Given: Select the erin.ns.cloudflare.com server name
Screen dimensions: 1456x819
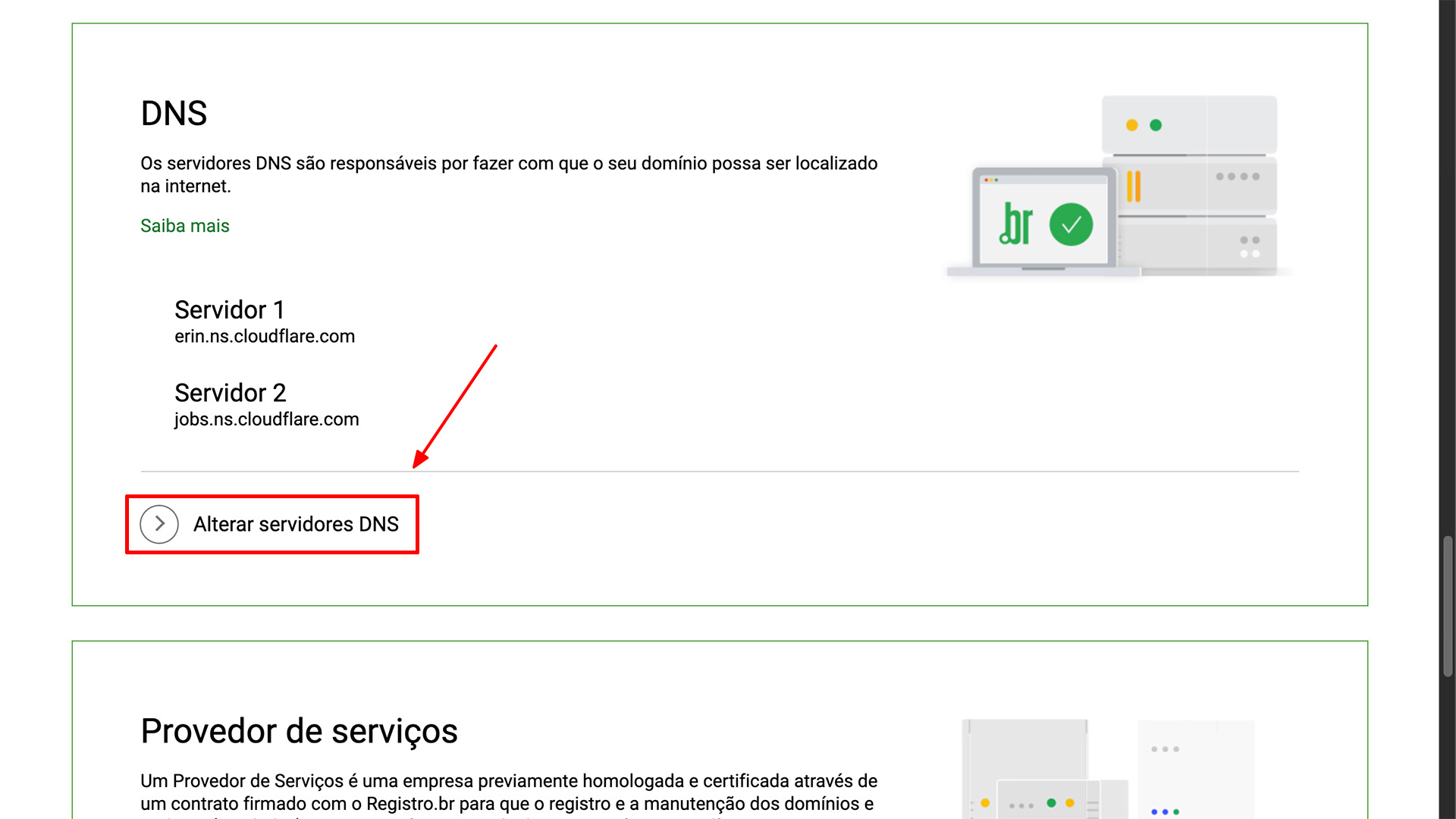Looking at the screenshot, I should [x=265, y=337].
